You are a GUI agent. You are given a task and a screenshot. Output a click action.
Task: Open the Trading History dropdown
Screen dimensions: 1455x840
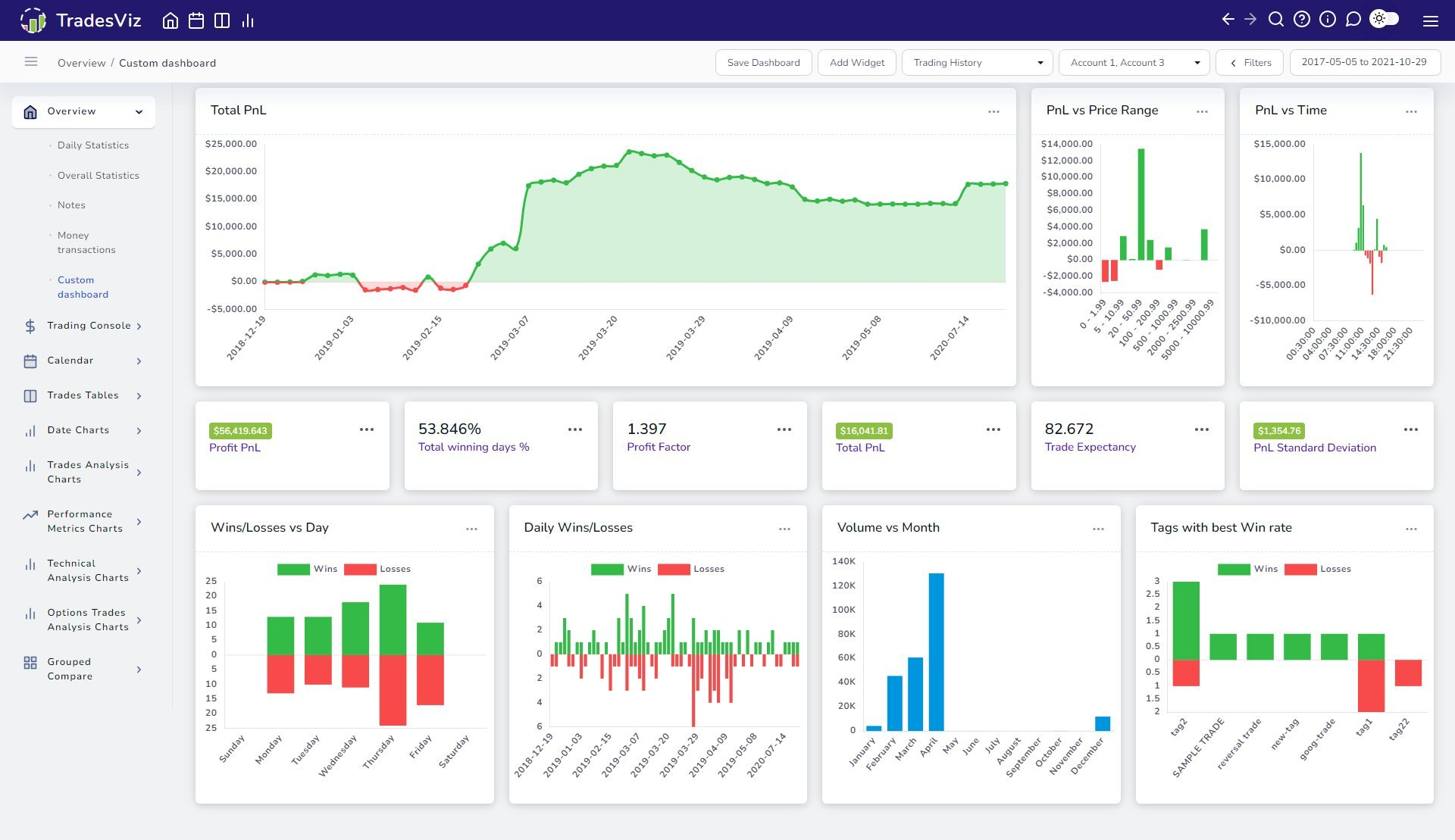coord(977,62)
